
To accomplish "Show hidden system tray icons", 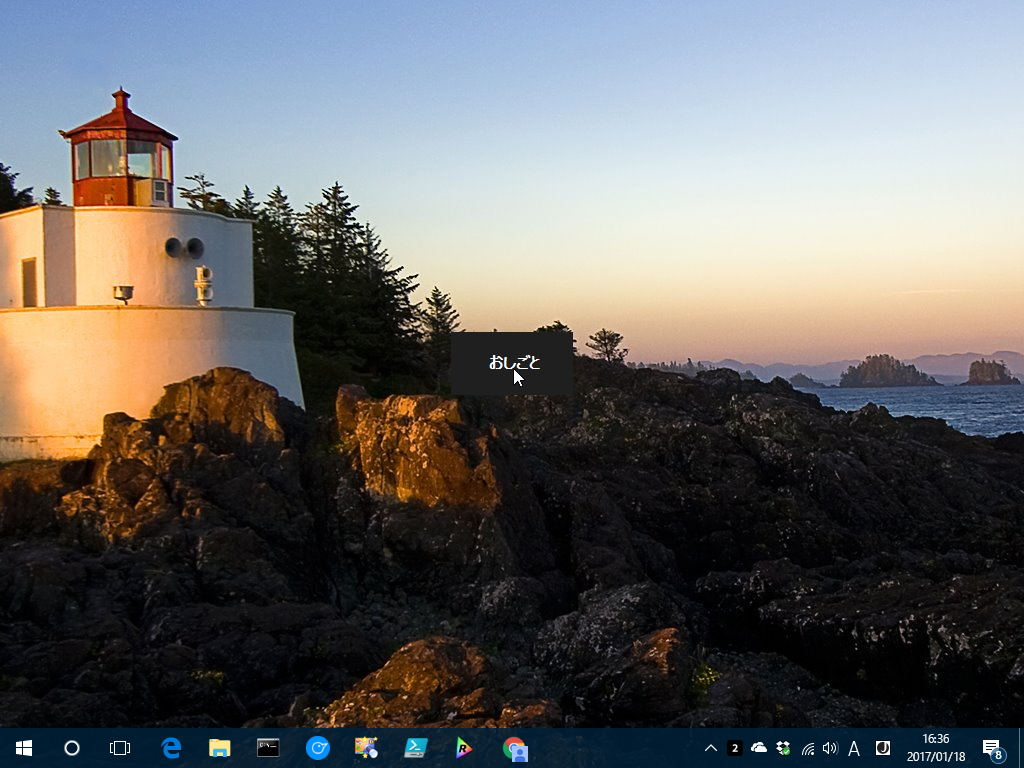I will point(711,748).
